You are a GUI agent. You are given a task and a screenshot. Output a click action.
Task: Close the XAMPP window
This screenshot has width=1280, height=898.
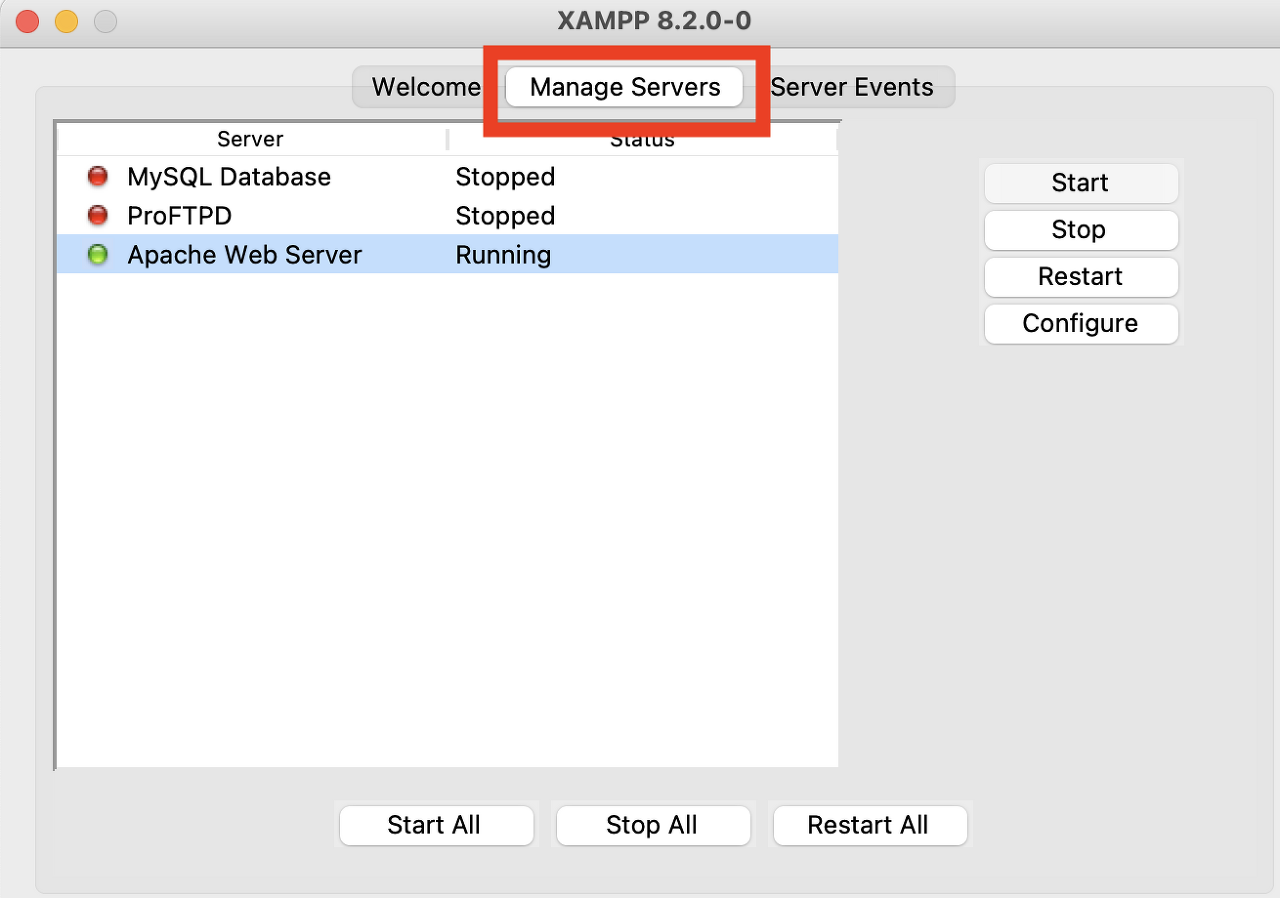click(28, 20)
